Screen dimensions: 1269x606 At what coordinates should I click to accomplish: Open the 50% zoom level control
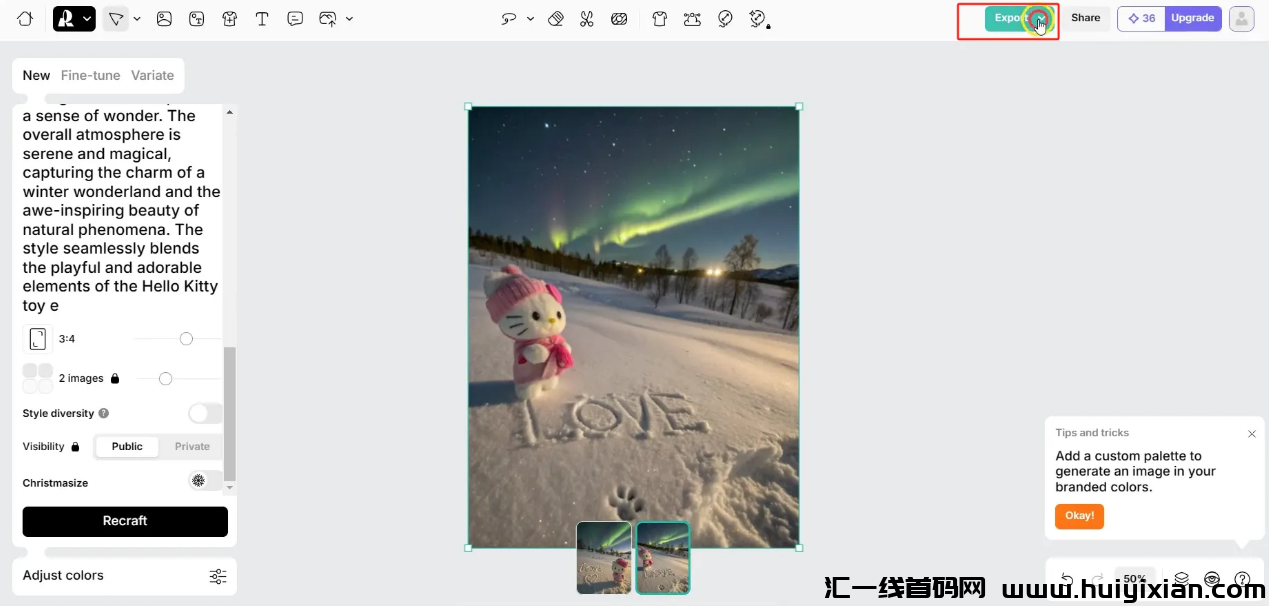[1135, 579]
